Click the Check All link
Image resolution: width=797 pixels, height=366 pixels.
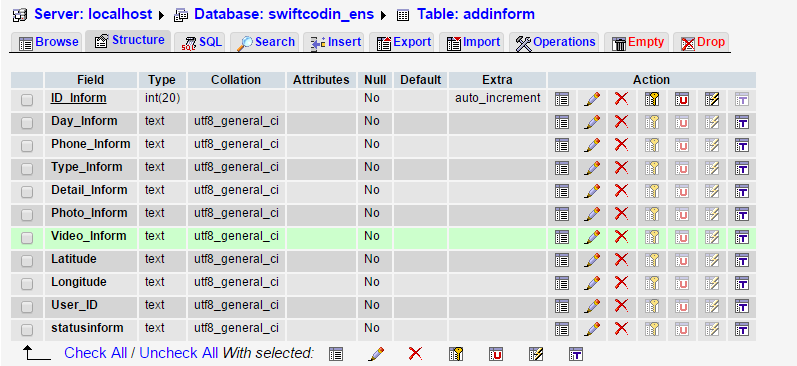95,353
